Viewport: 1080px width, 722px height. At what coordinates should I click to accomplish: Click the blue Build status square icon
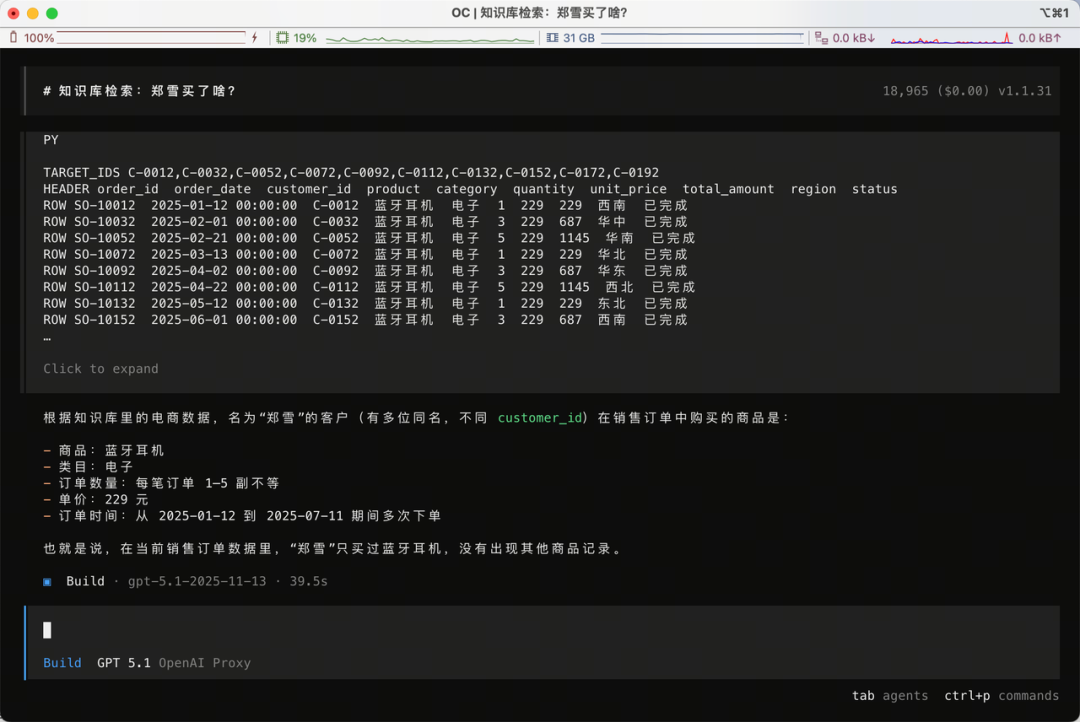pyautogui.click(x=46, y=581)
